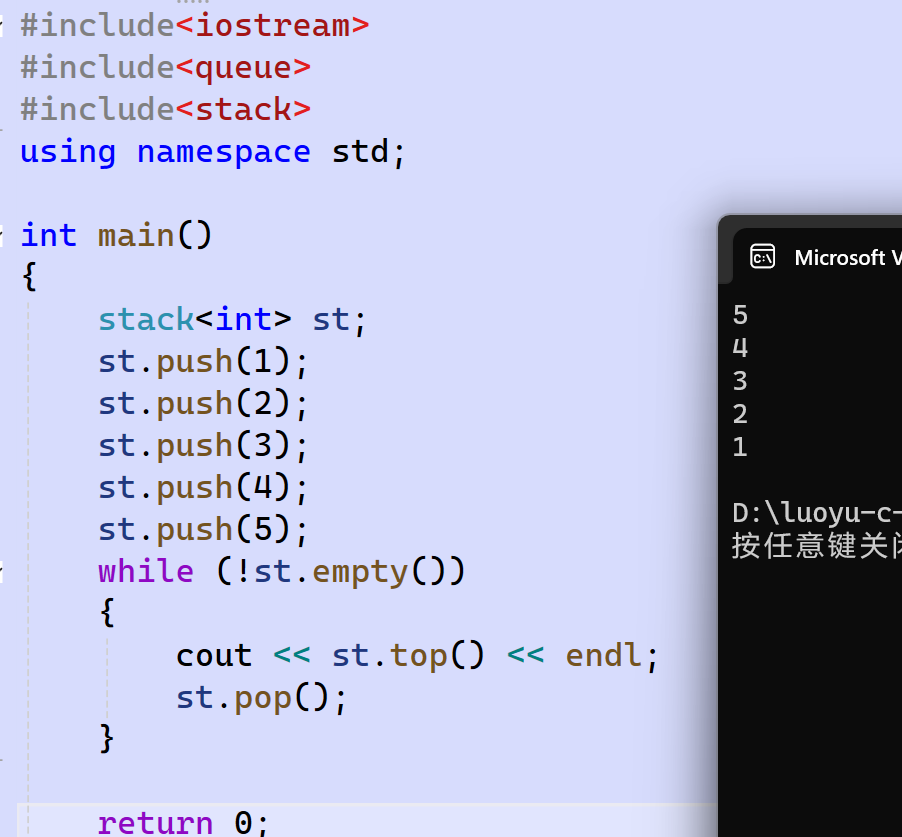Click the gutter marker beside the while line
This screenshot has width=902, height=837.
(x=4, y=571)
